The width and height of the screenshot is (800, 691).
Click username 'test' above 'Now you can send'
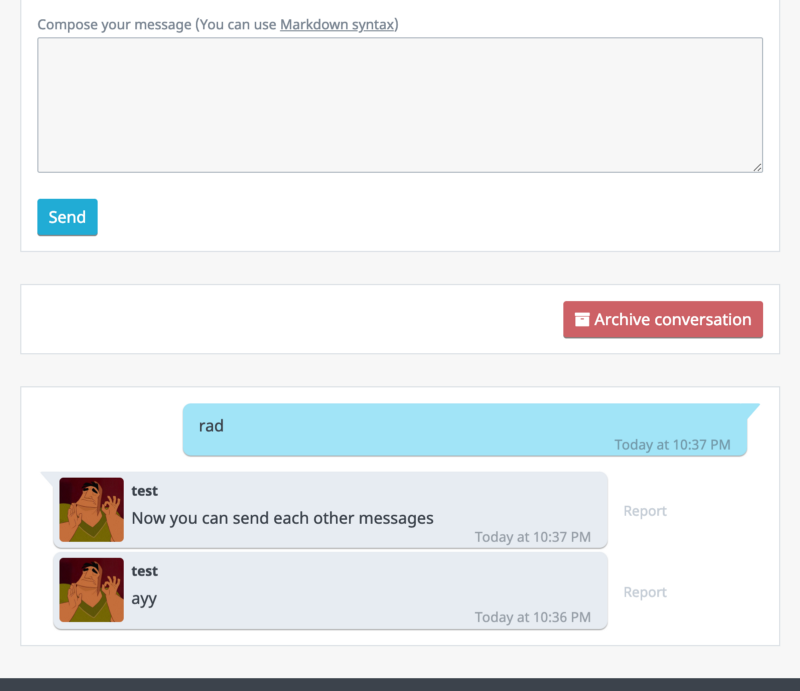pyautogui.click(x=144, y=491)
